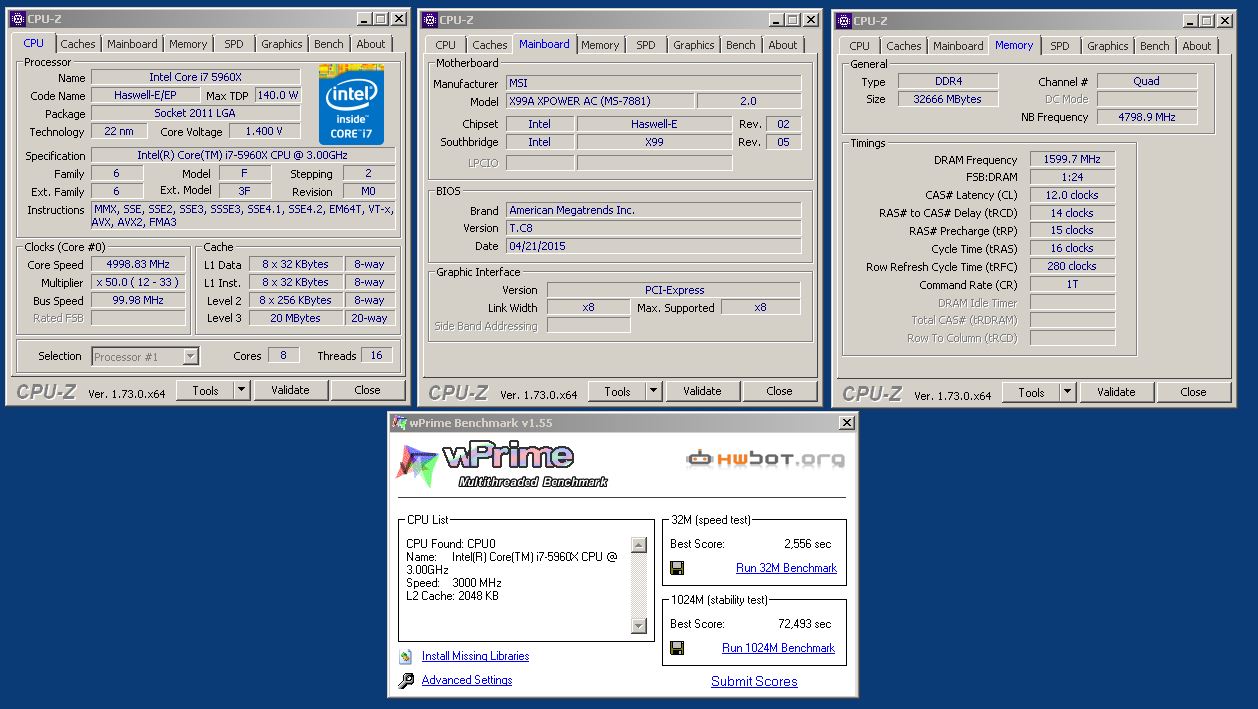The width and height of the screenshot is (1258, 709).
Task: Click the Bus Speed 99.98 MHz value
Action: (138, 300)
